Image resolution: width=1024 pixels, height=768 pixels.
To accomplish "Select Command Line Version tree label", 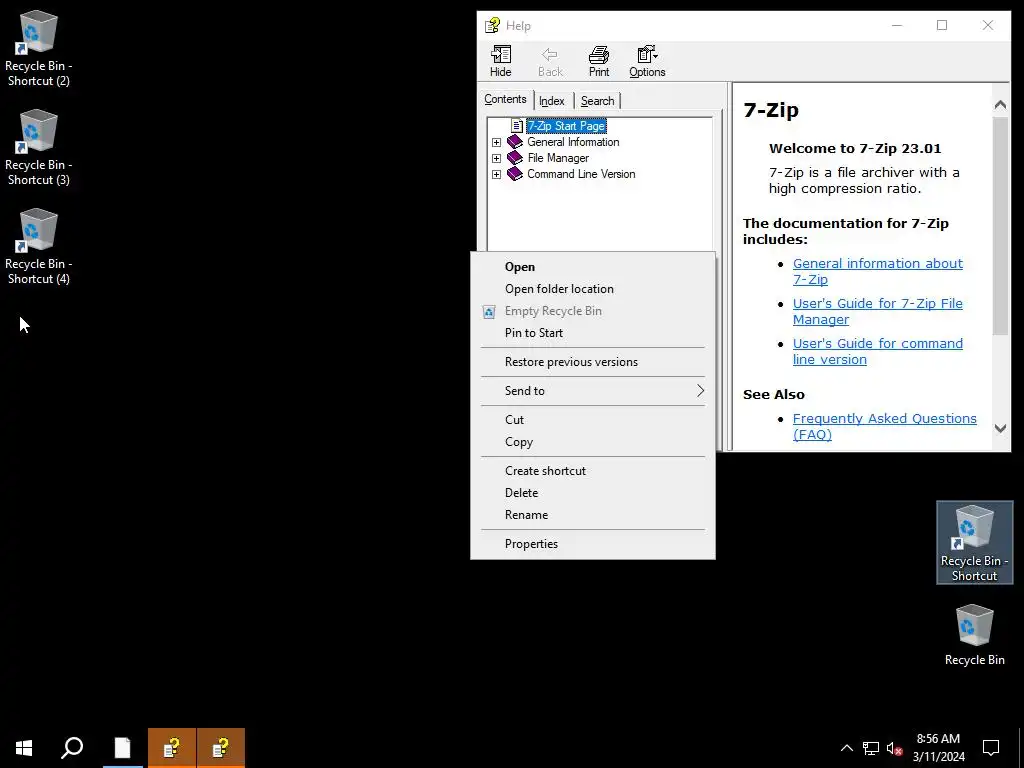I will pos(581,174).
